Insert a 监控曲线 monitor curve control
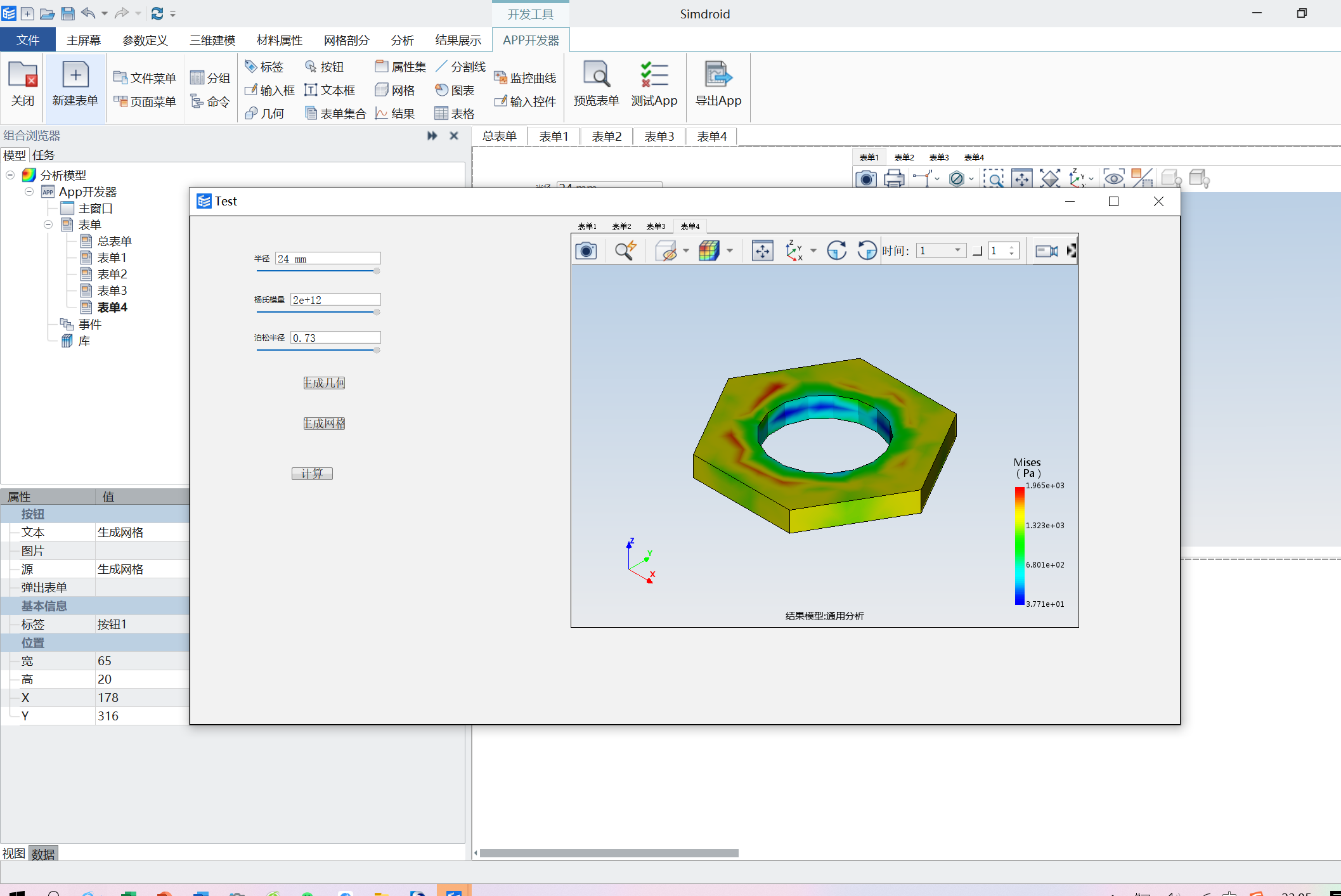 click(x=525, y=78)
